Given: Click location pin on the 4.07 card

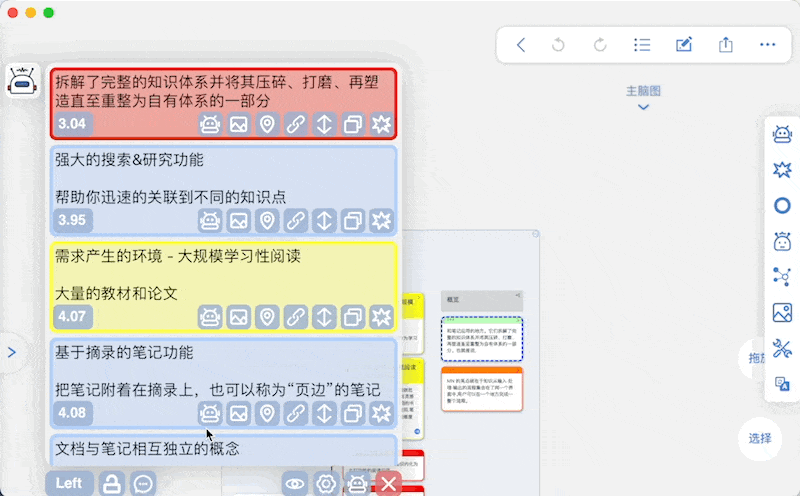Looking at the screenshot, I should pos(267,317).
